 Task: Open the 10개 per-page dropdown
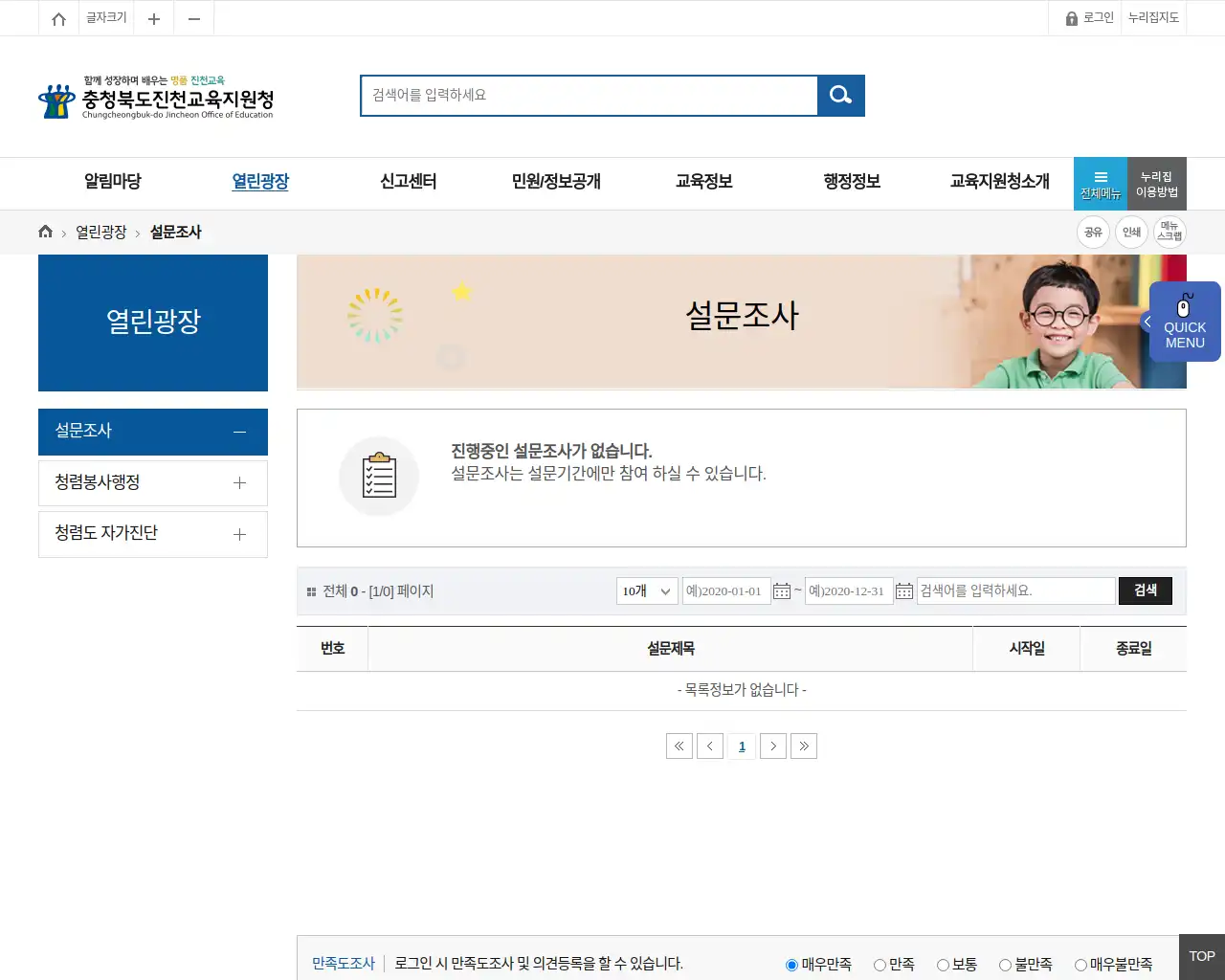[x=647, y=590]
